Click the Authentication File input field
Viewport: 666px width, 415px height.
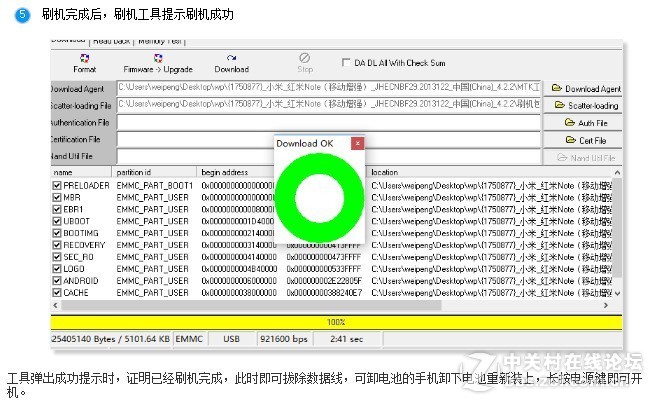click(328, 122)
